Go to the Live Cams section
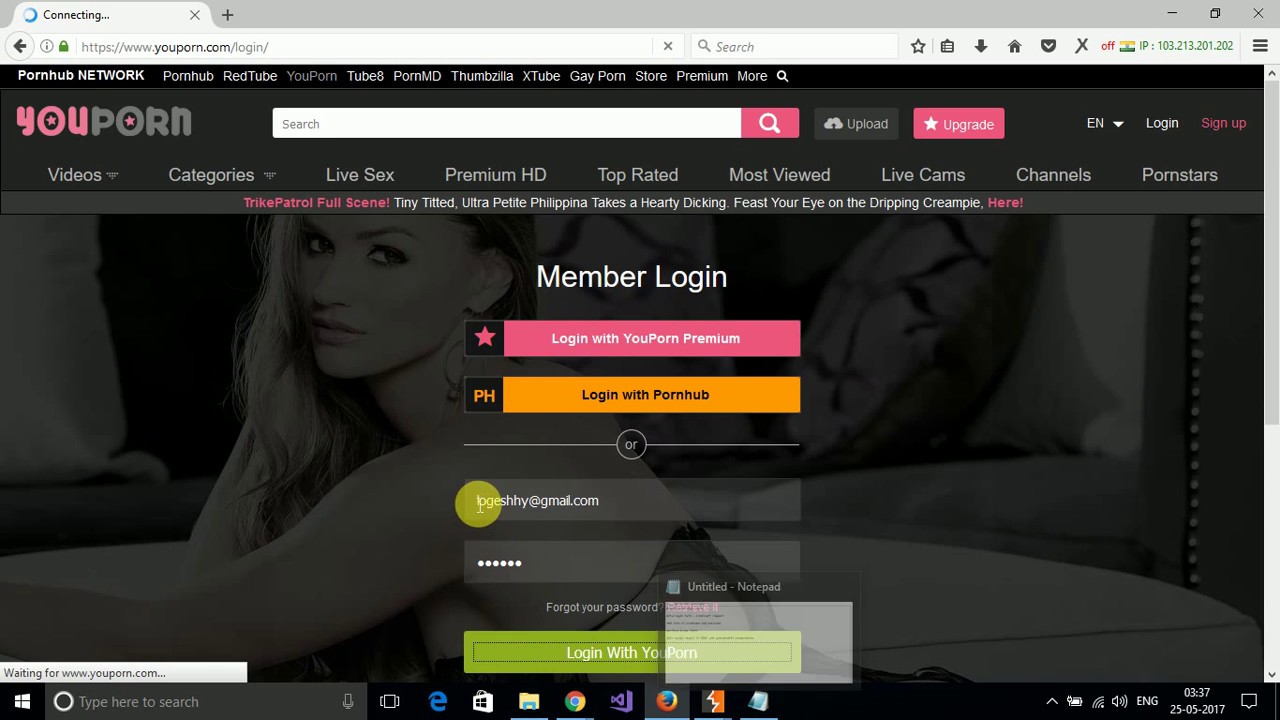This screenshot has height=720, width=1280. [x=923, y=174]
